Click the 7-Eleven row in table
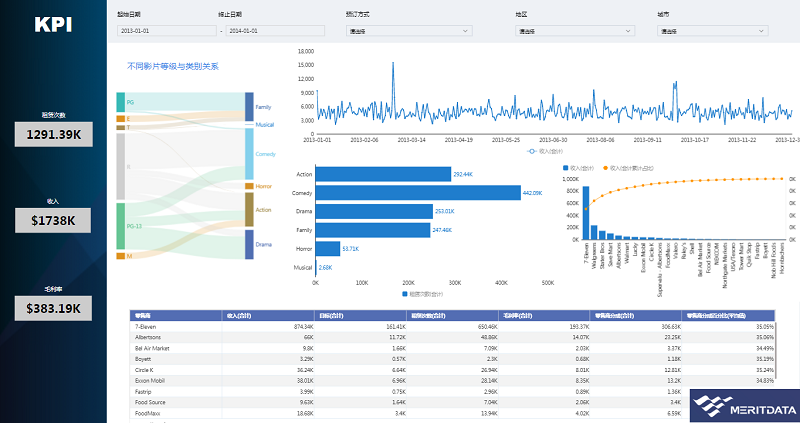 tap(147, 326)
